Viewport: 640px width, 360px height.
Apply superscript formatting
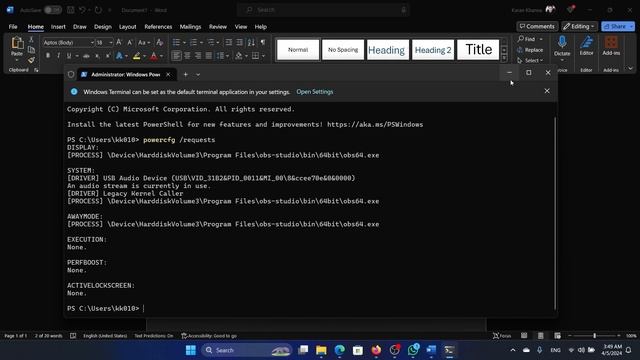[x=107, y=56]
